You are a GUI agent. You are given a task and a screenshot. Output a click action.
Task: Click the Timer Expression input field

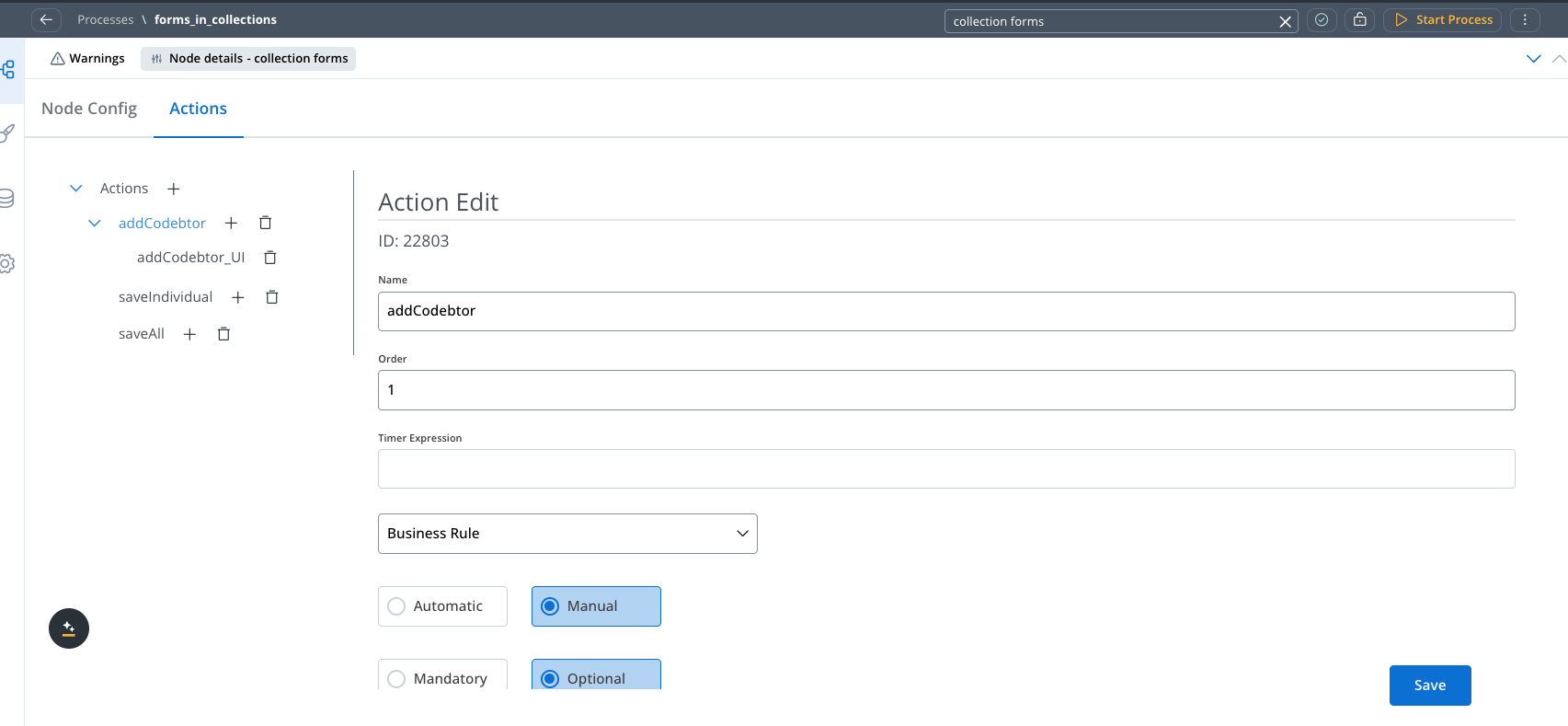(945, 469)
